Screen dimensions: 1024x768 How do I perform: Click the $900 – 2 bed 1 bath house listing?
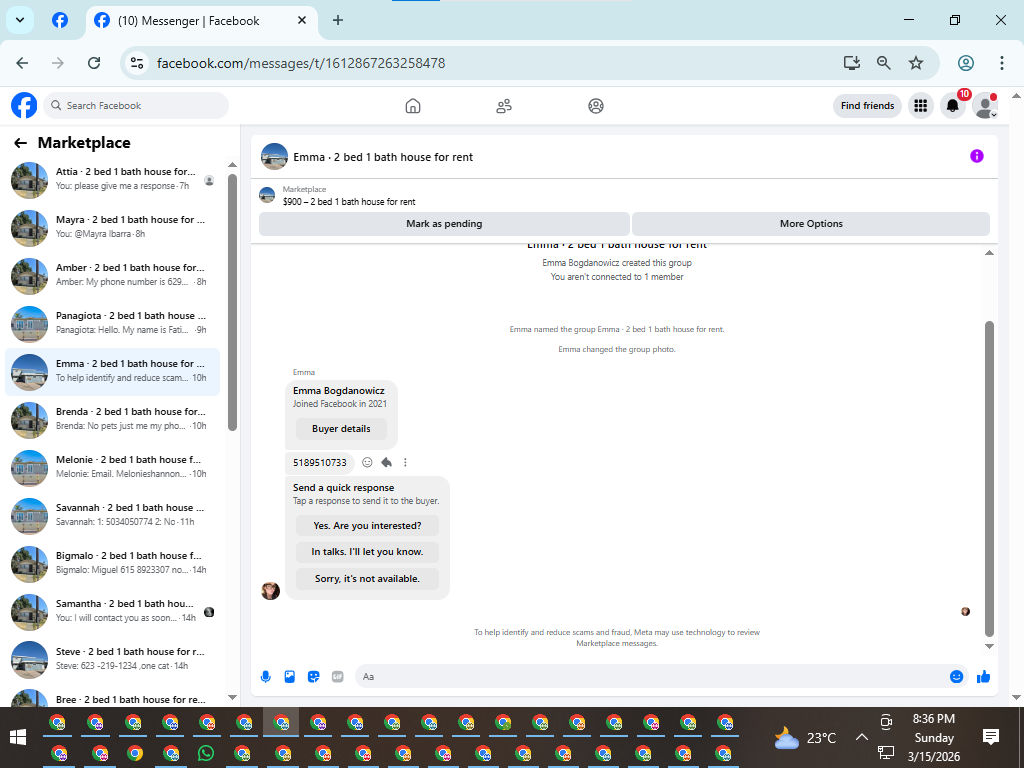tap(349, 202)
